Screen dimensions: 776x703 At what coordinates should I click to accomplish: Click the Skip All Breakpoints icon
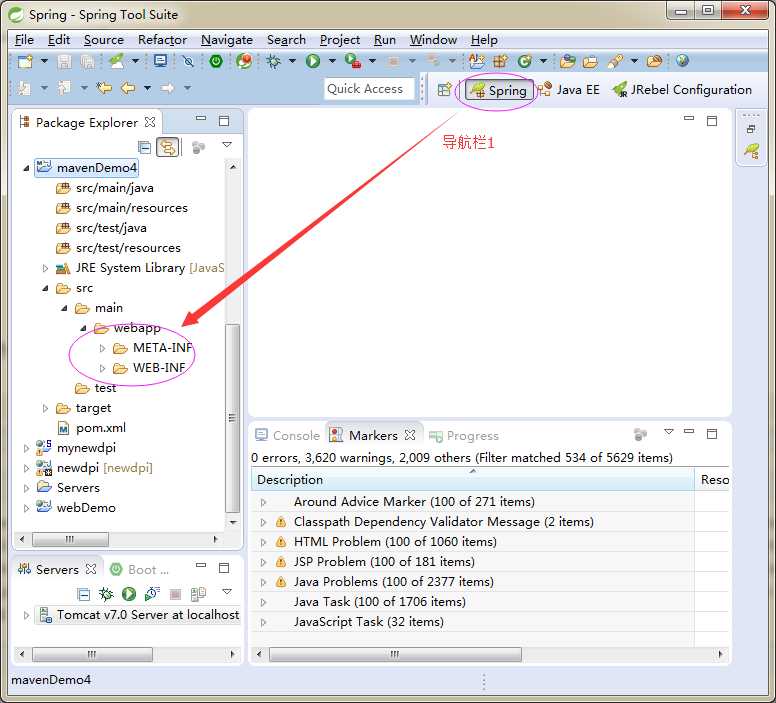pyautogui.click(x=188, y=61)
